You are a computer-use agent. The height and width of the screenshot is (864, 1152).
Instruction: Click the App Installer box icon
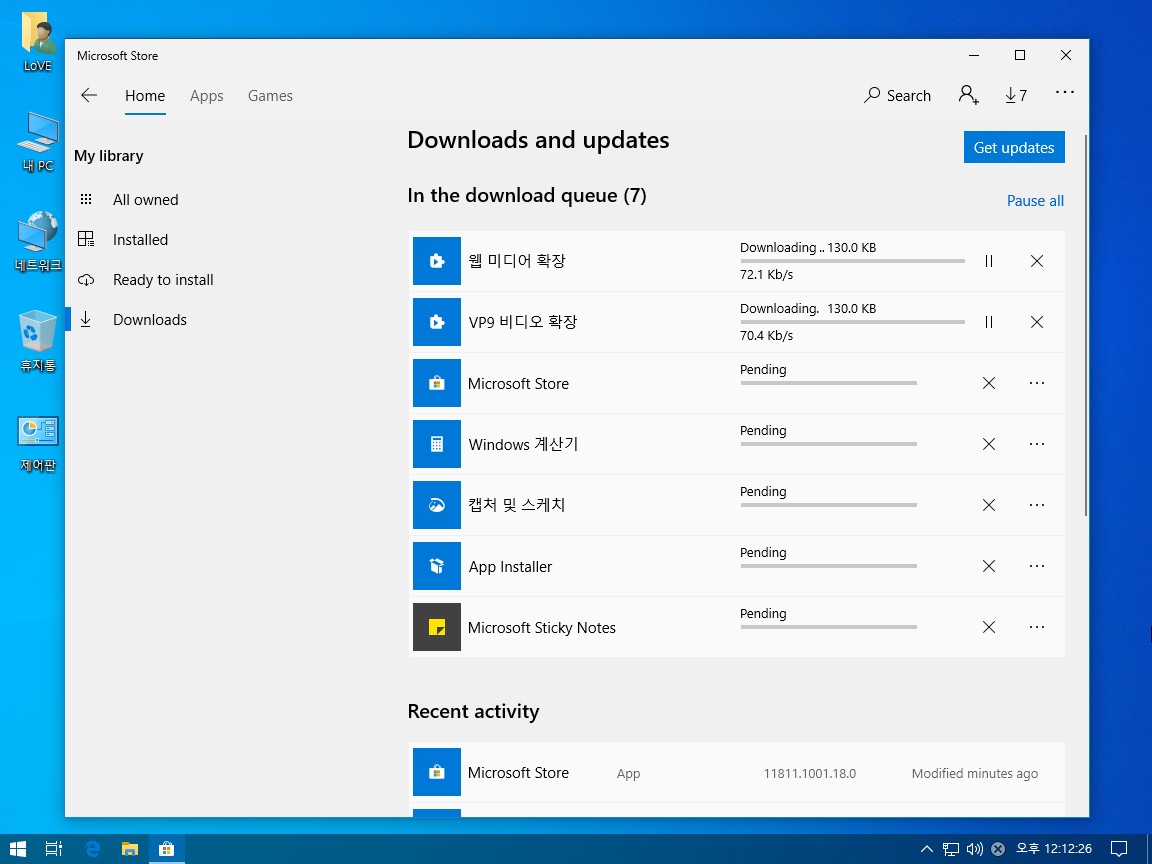tap(436, 566)
